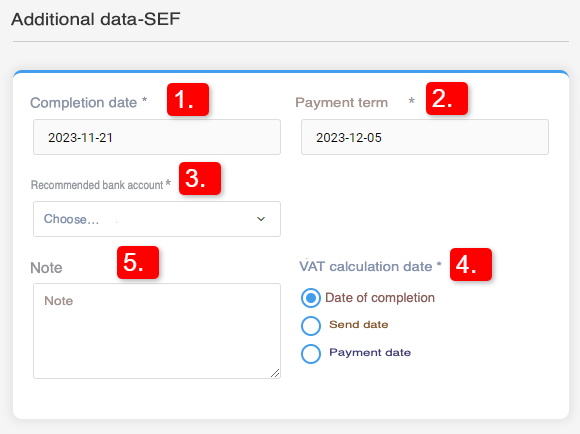Click the red number 4 marker

pos(471,265)
